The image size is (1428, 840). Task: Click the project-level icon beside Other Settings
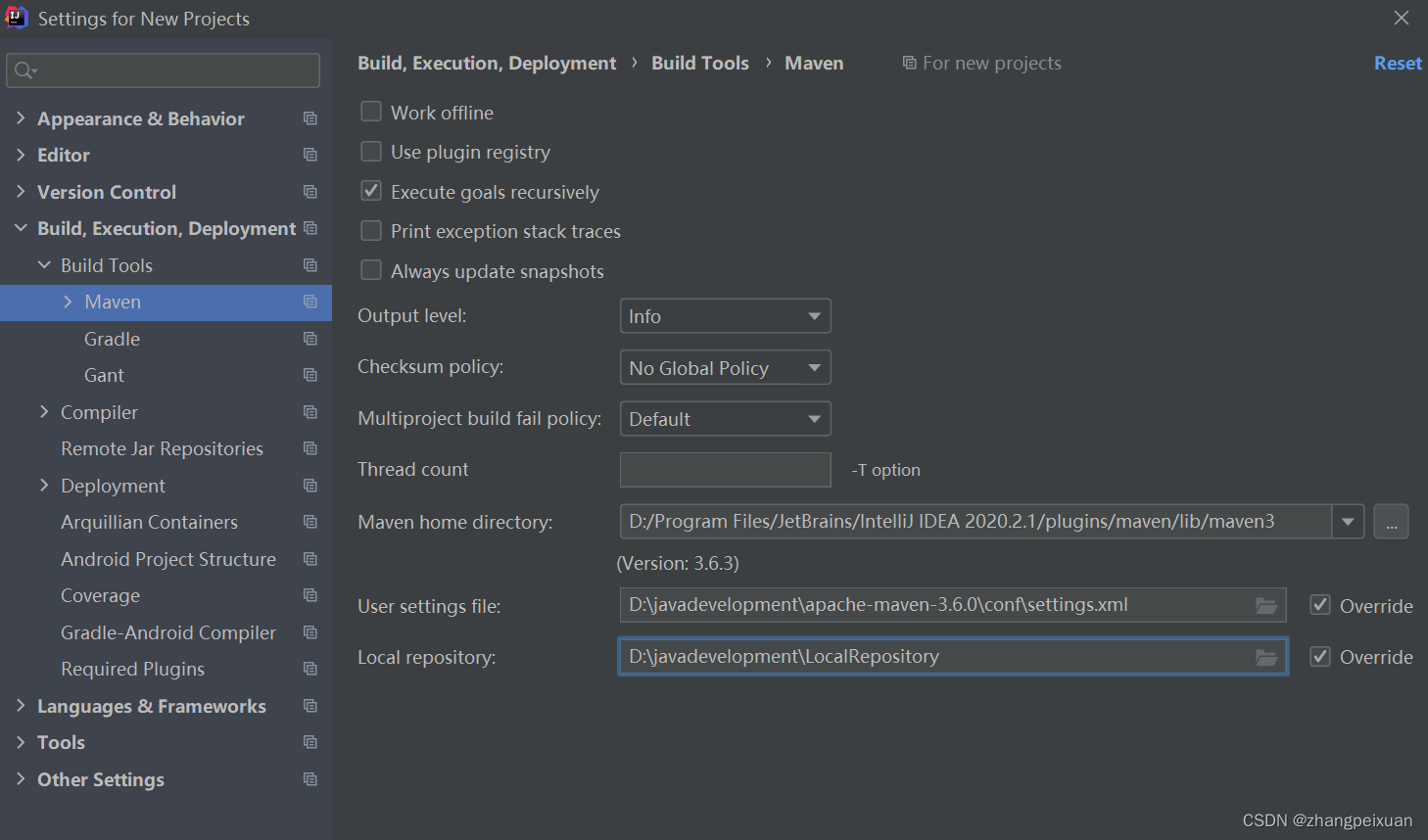click(x=310, y=779)
